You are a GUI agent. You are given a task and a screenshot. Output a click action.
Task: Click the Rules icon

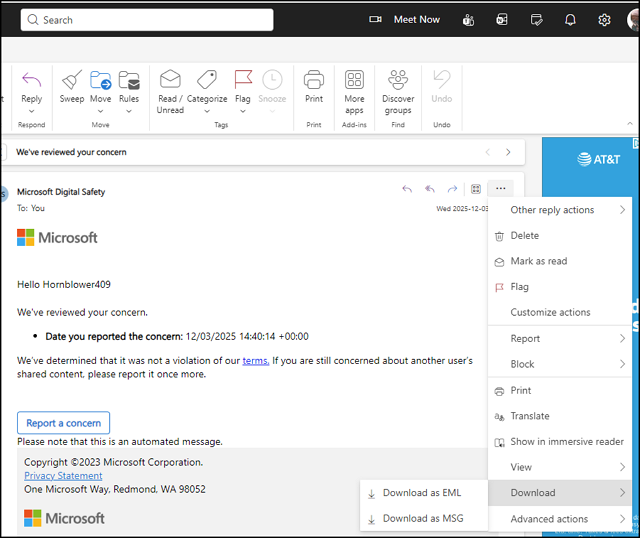129,80
